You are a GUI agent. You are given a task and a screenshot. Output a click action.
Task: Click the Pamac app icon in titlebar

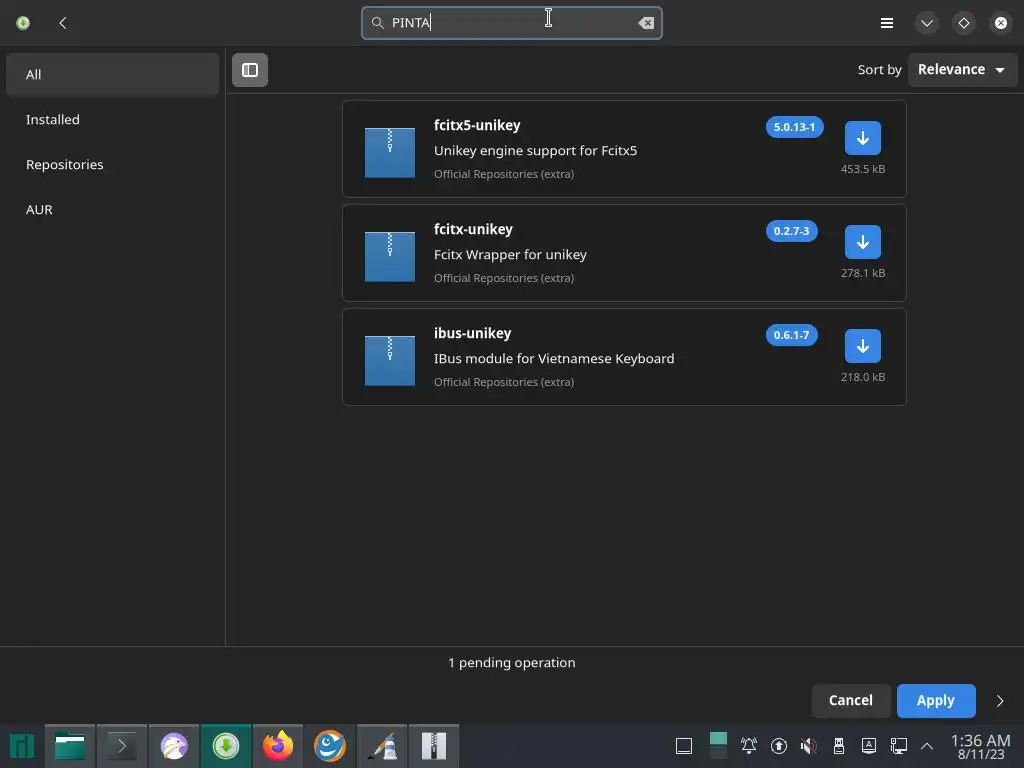[x=23, y=23]
